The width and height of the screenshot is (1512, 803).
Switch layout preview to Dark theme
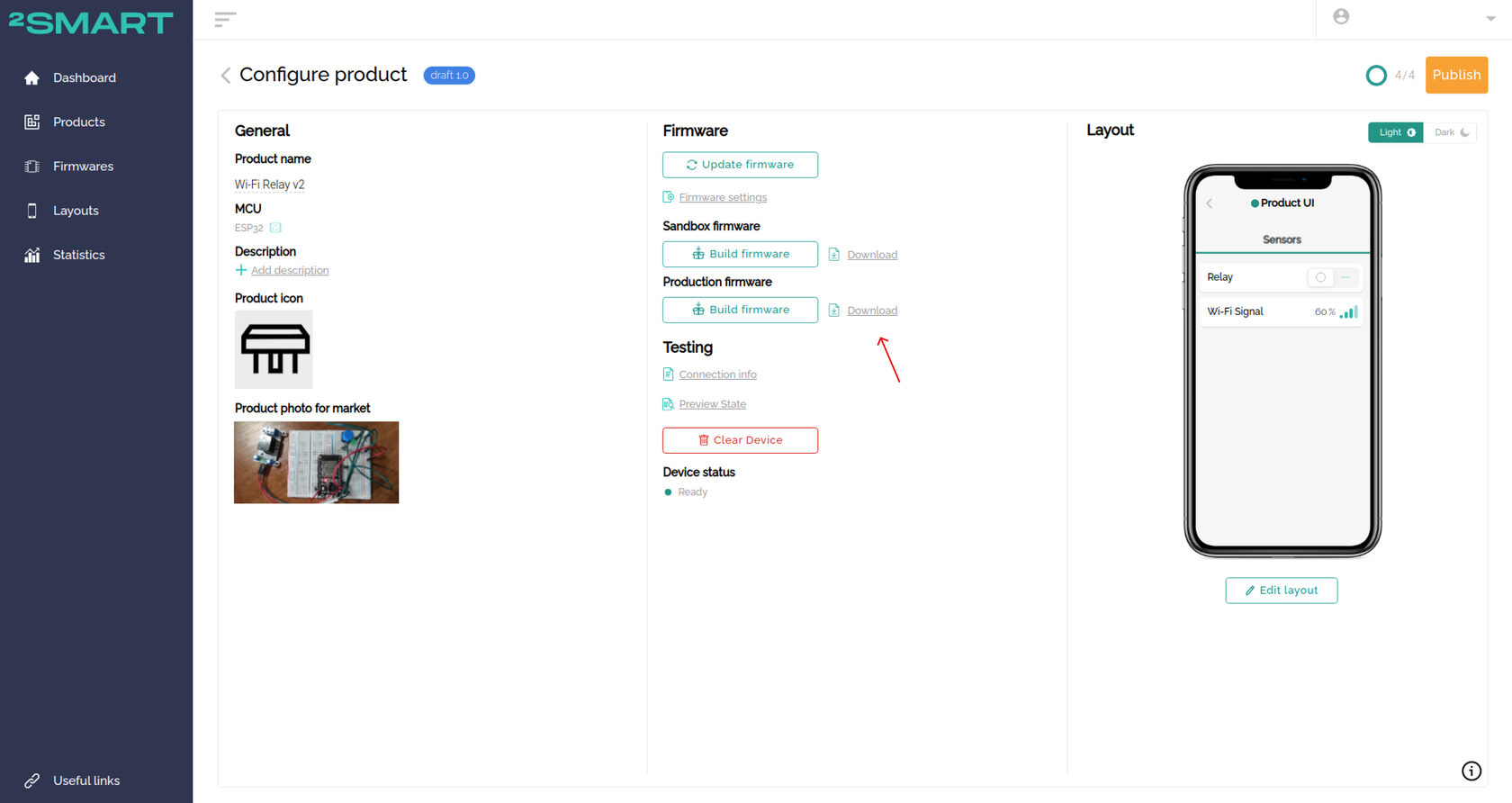coord(1450,132)
